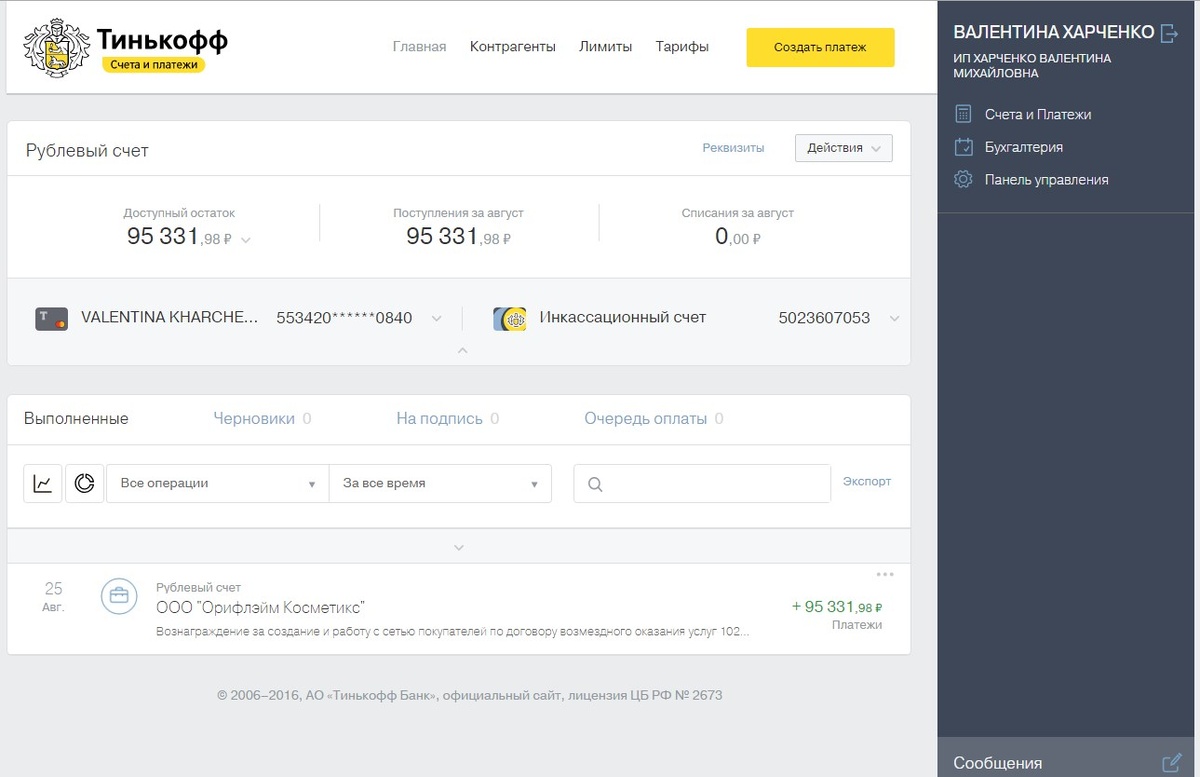Click the Тинькофф logo emblem
This screenshot has height=777, width=1200.
[56, 46]
